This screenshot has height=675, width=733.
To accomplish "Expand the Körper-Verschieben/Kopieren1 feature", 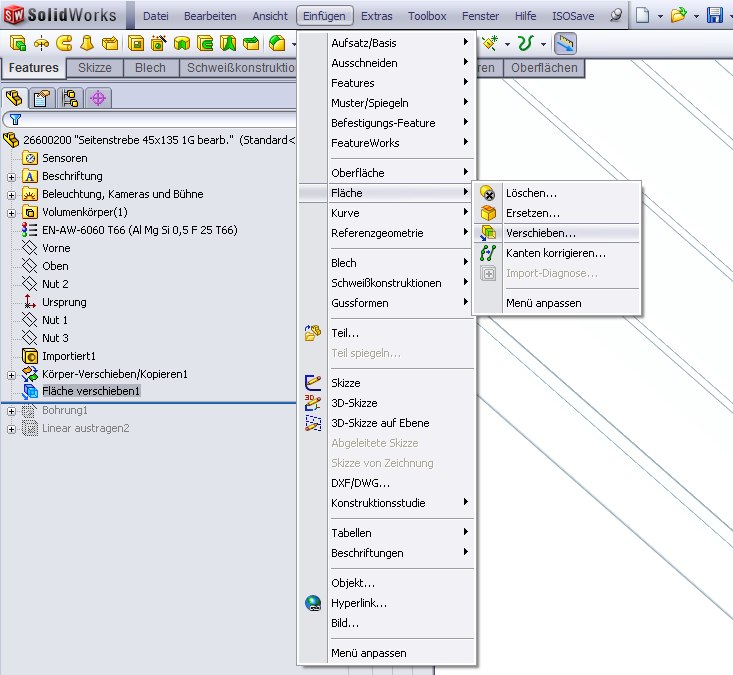I will 11,374.
